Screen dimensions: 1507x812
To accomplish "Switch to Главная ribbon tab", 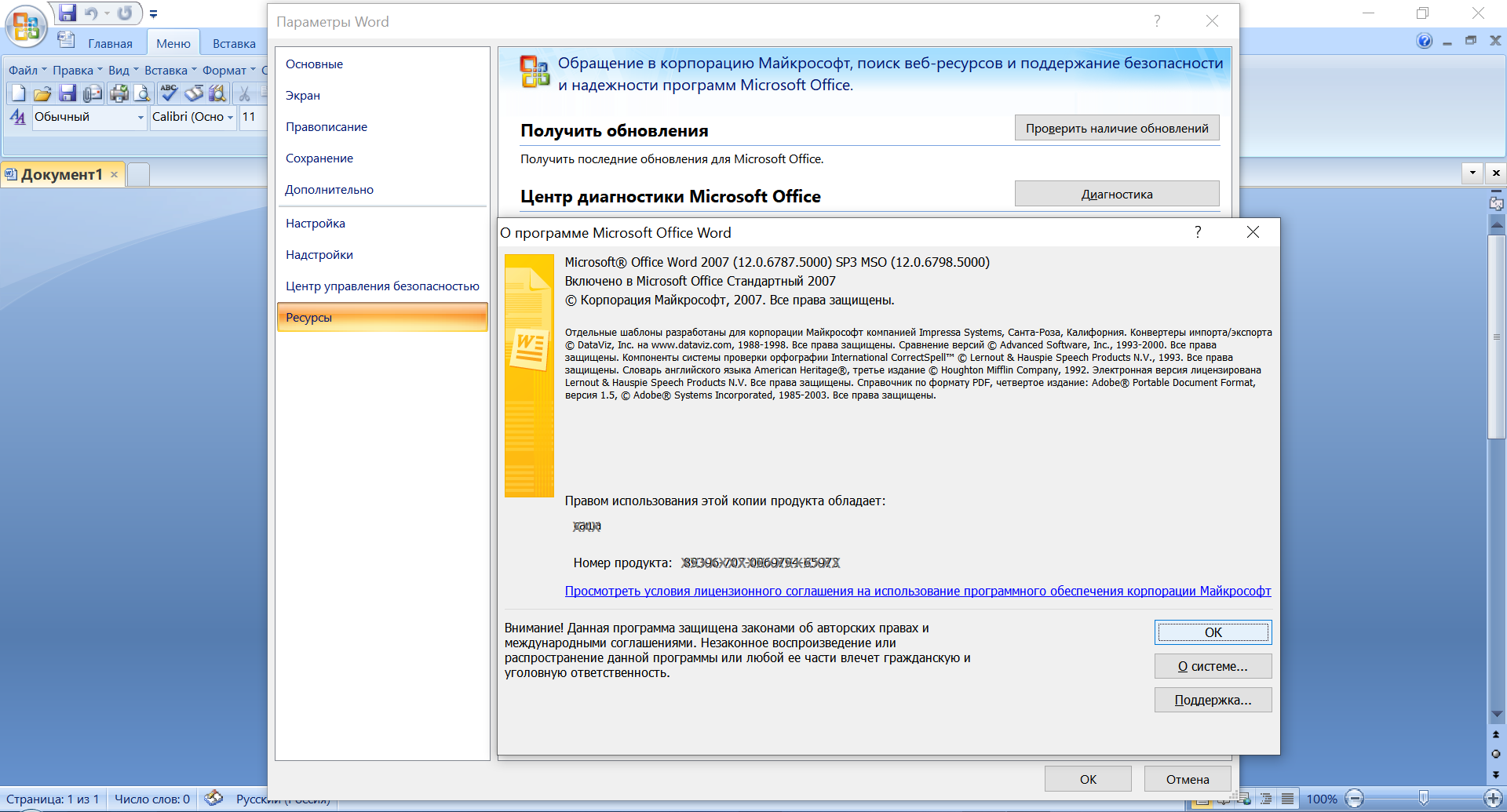I will pos(110,44).
